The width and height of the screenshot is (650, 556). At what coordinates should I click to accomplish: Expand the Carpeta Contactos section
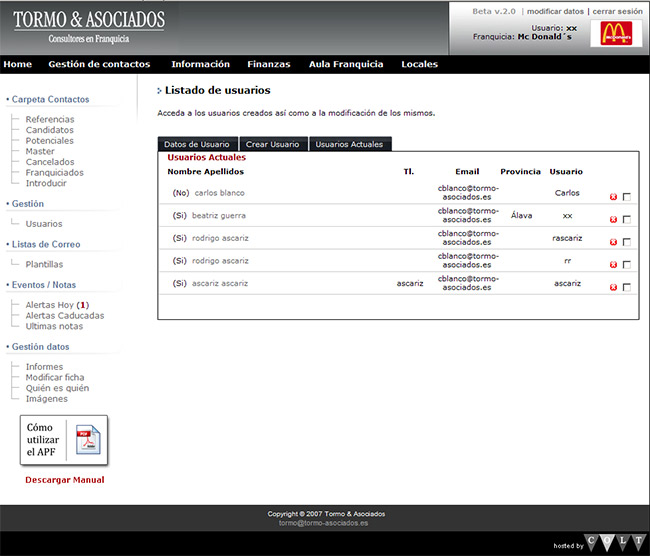[50, 100]
